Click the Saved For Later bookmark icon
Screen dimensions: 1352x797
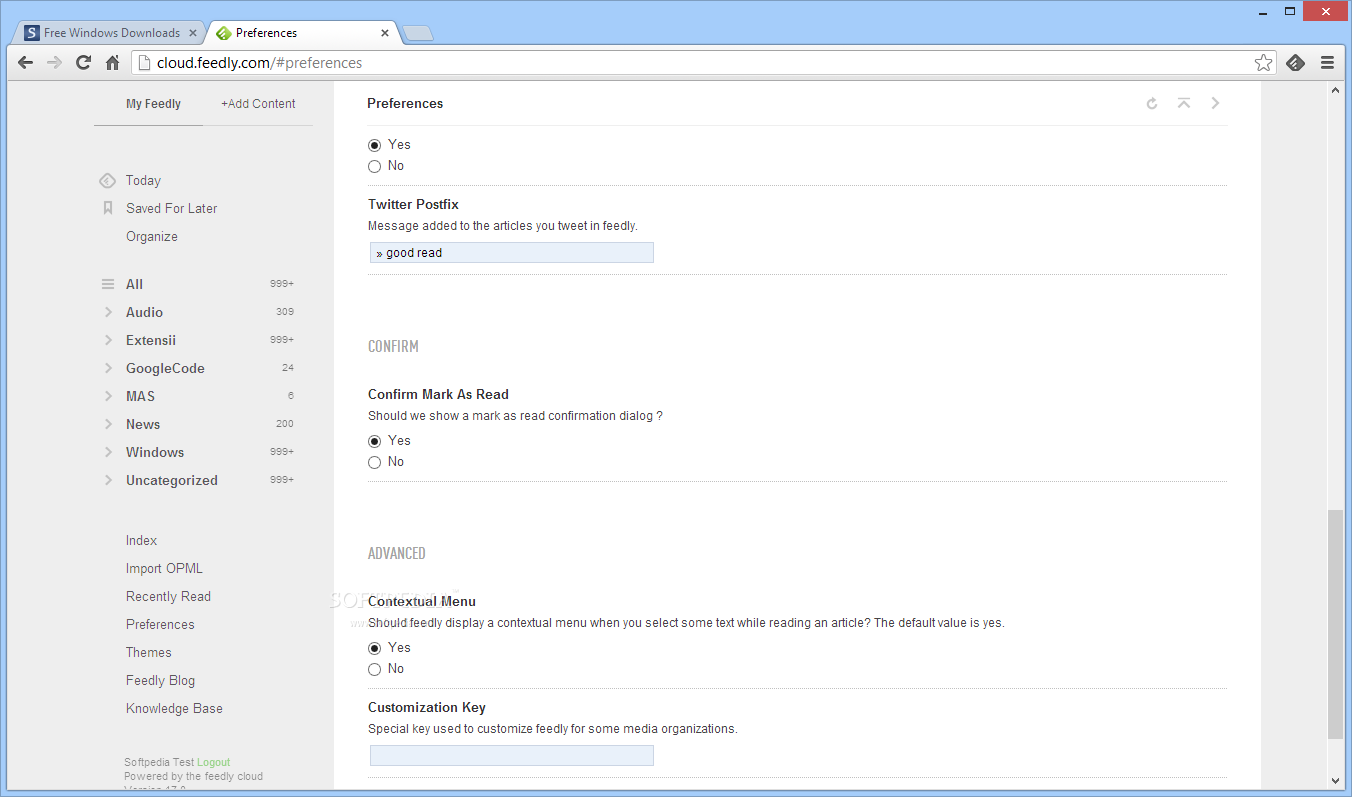tap(108, 208)
